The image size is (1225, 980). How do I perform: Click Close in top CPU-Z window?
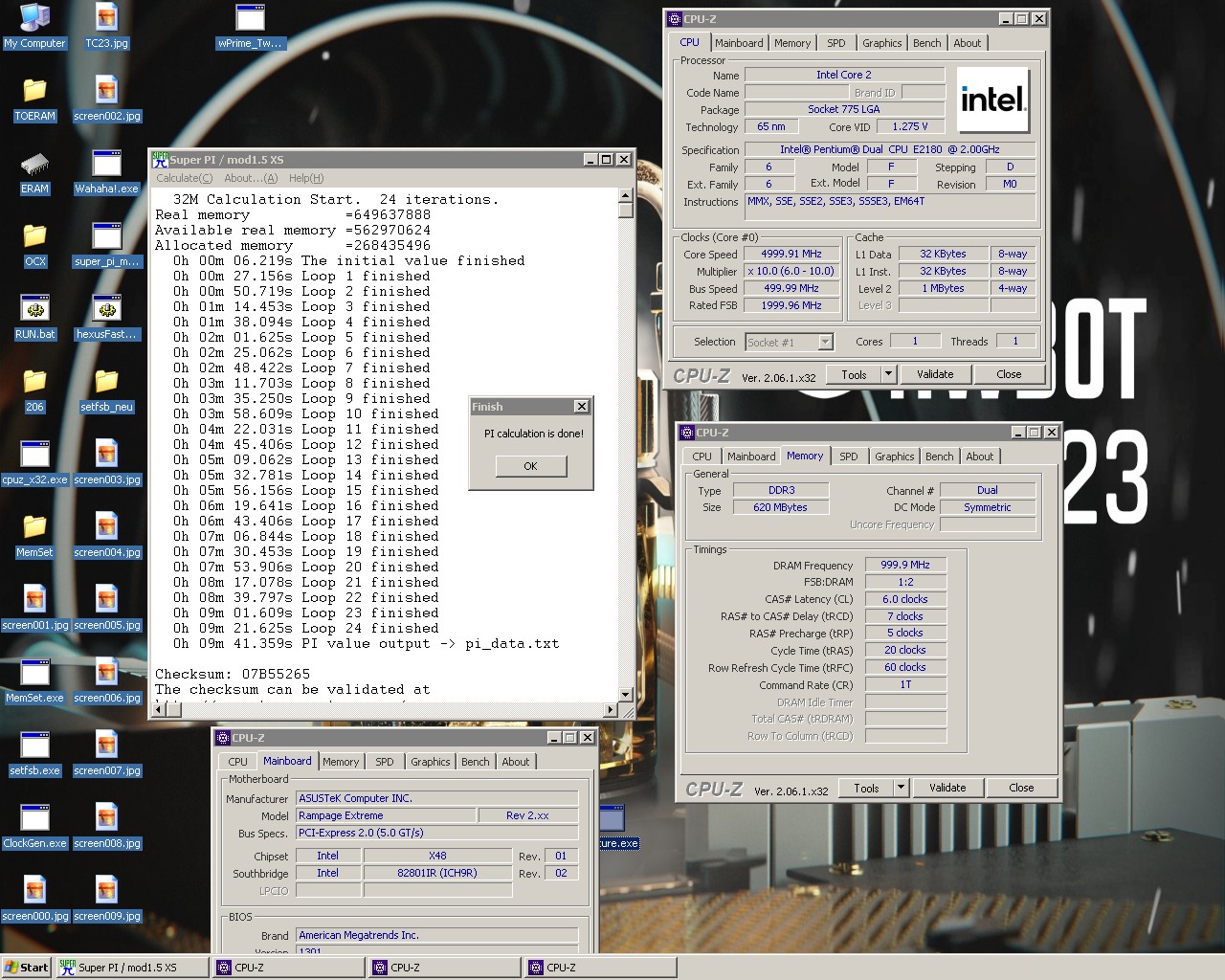[x=1009, y=374]
